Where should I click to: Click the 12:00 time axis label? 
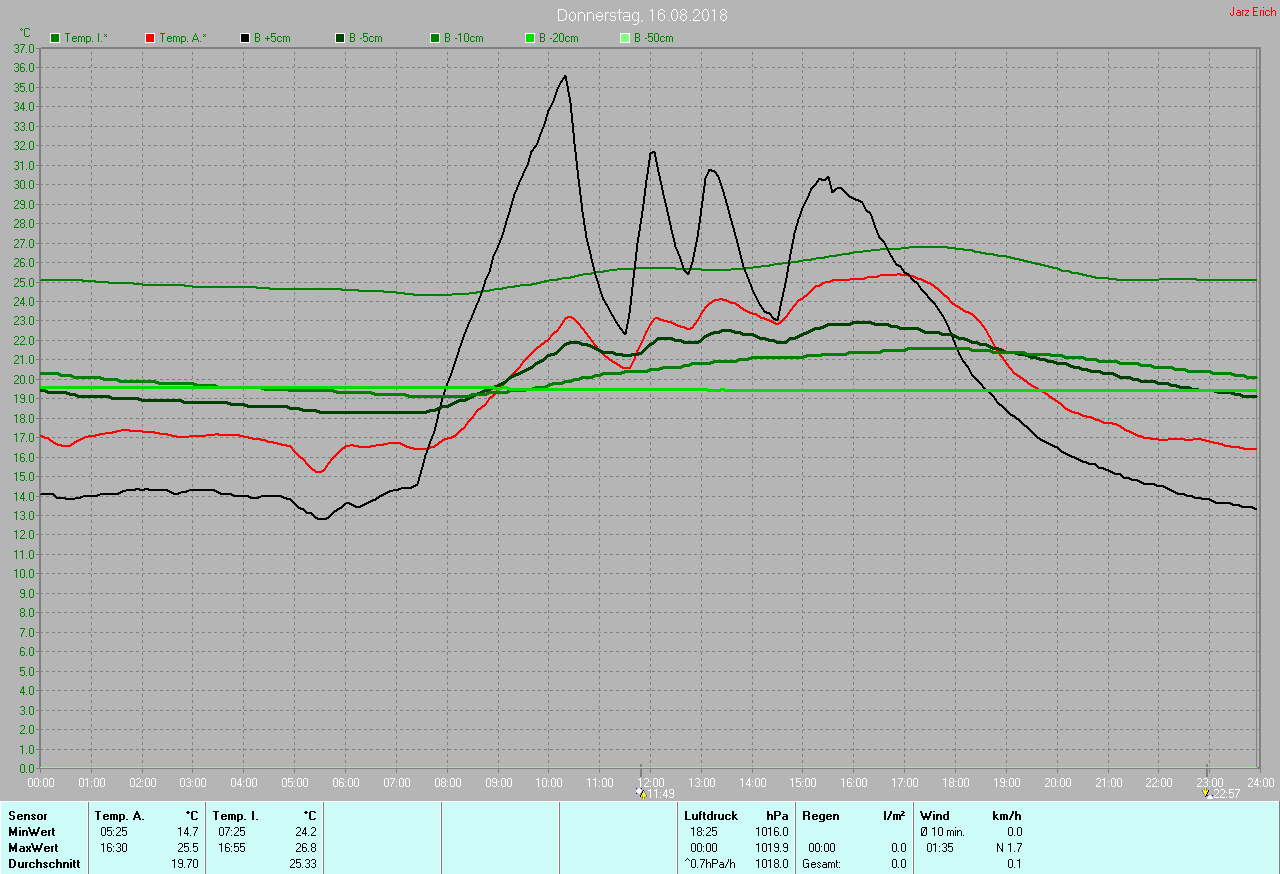pos(651,782)
